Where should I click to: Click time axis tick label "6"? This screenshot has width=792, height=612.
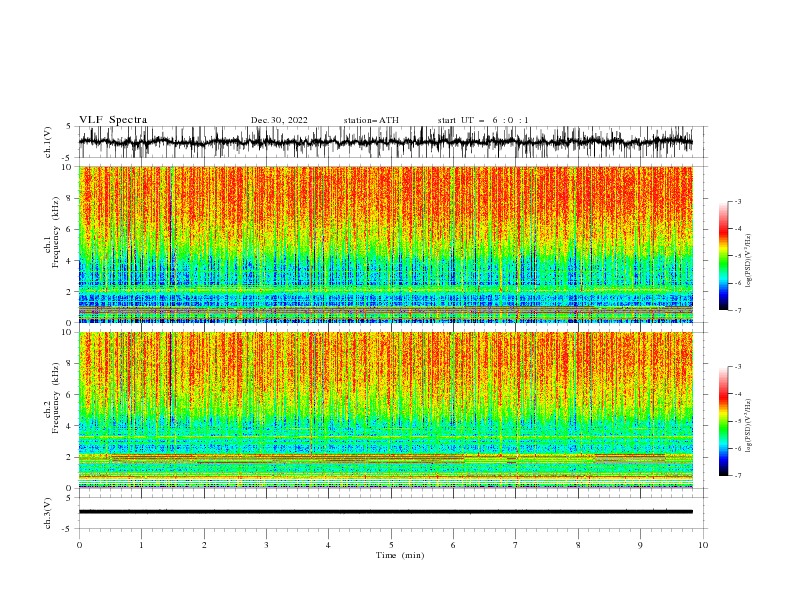(x=453, y=545)
